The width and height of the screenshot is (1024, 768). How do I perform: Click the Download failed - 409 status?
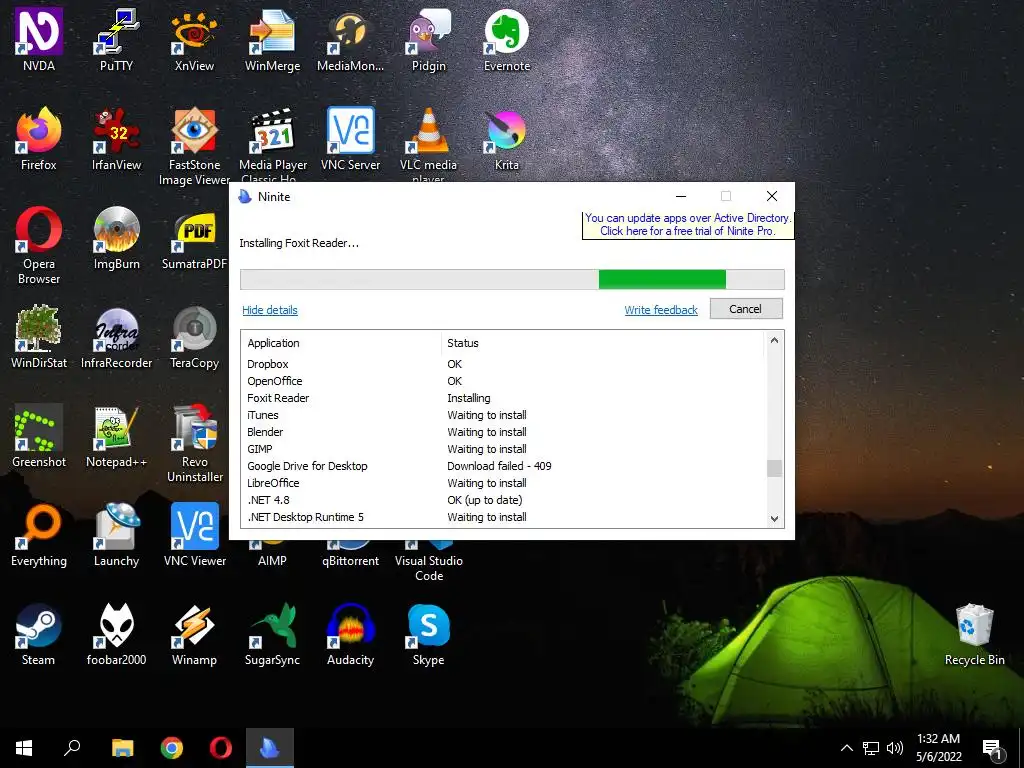point(499,466)
